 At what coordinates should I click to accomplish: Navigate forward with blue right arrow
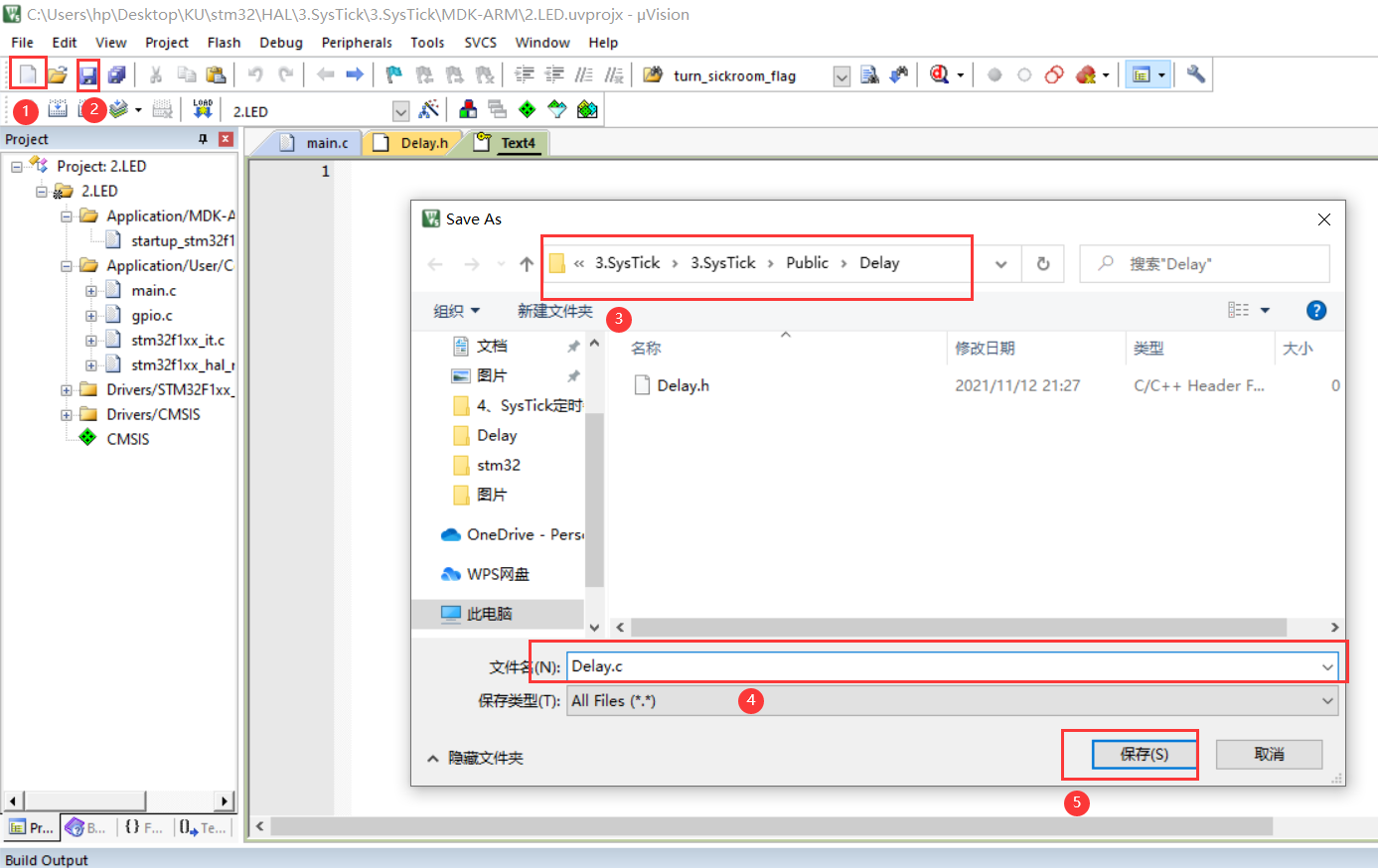click(355, 74)
